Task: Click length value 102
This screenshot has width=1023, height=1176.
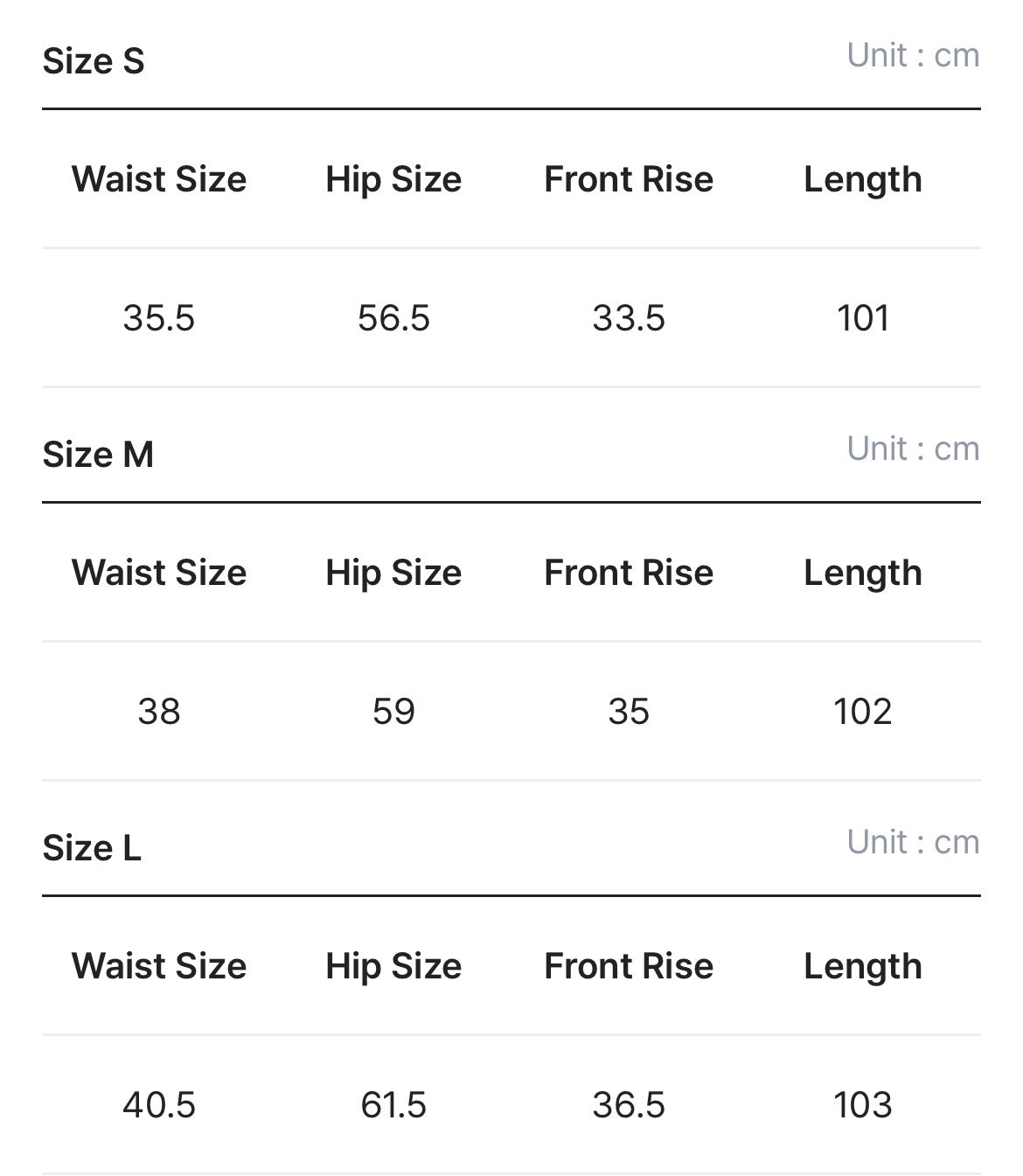Action: (x=863, y=712)
